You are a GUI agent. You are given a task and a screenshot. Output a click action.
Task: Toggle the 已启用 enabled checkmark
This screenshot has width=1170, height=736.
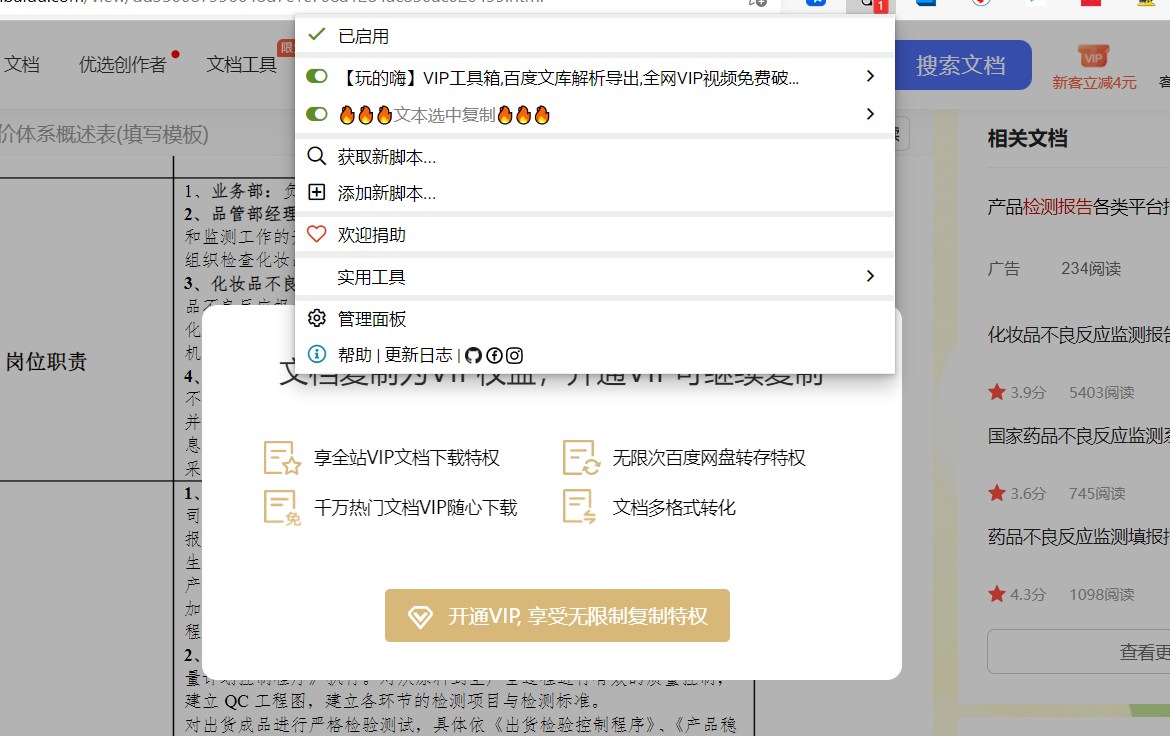point(317,35)
